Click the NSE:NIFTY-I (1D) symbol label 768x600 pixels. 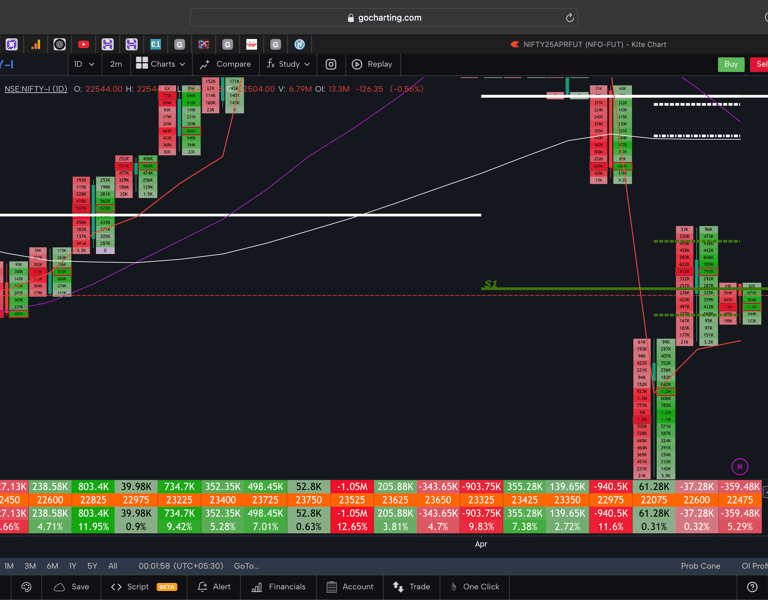point(36,89)
